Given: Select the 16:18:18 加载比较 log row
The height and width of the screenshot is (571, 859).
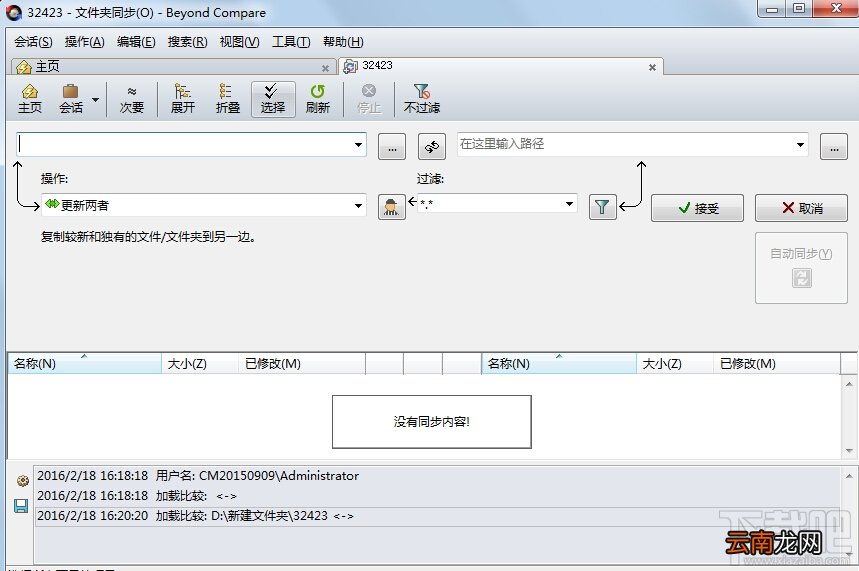Looking at the screenshot, I should (x=438, y=496).
